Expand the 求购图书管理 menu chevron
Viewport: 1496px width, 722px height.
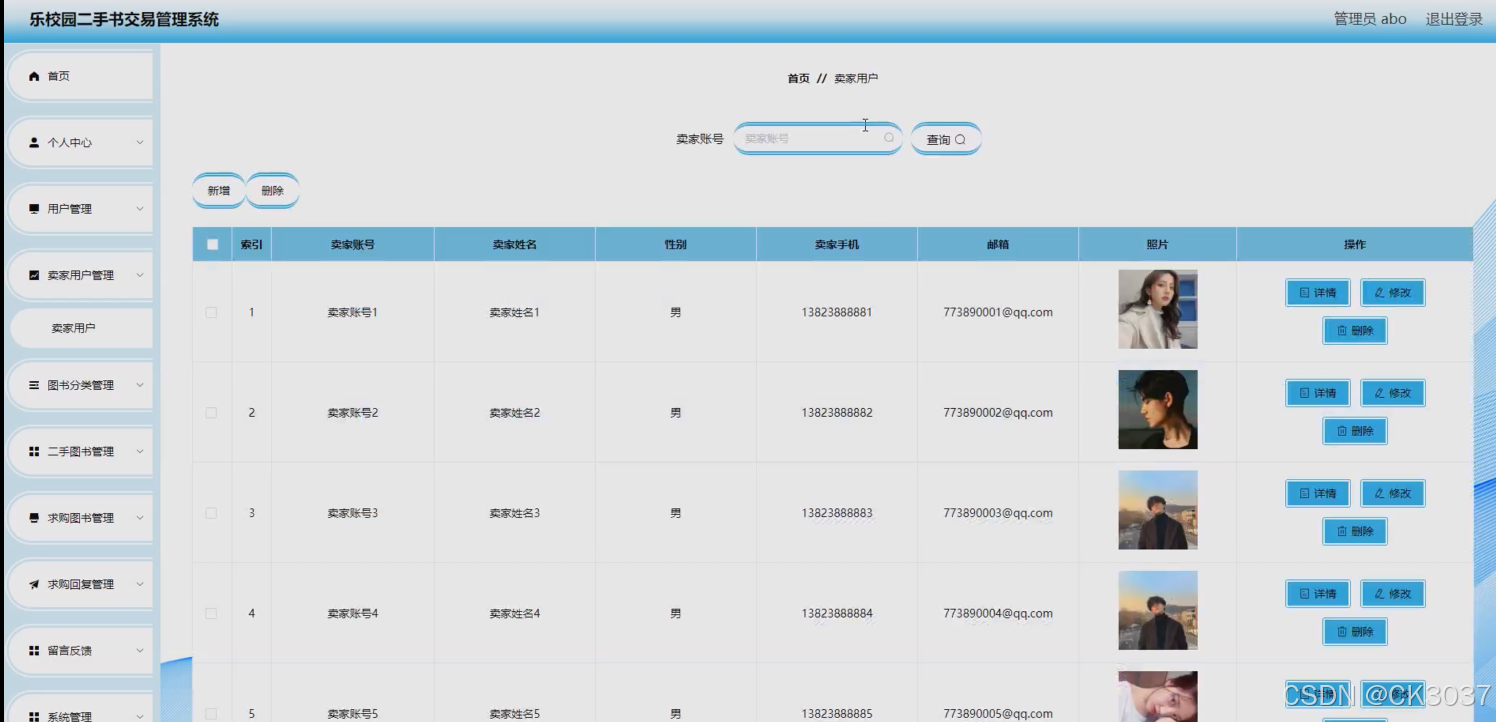140,518
